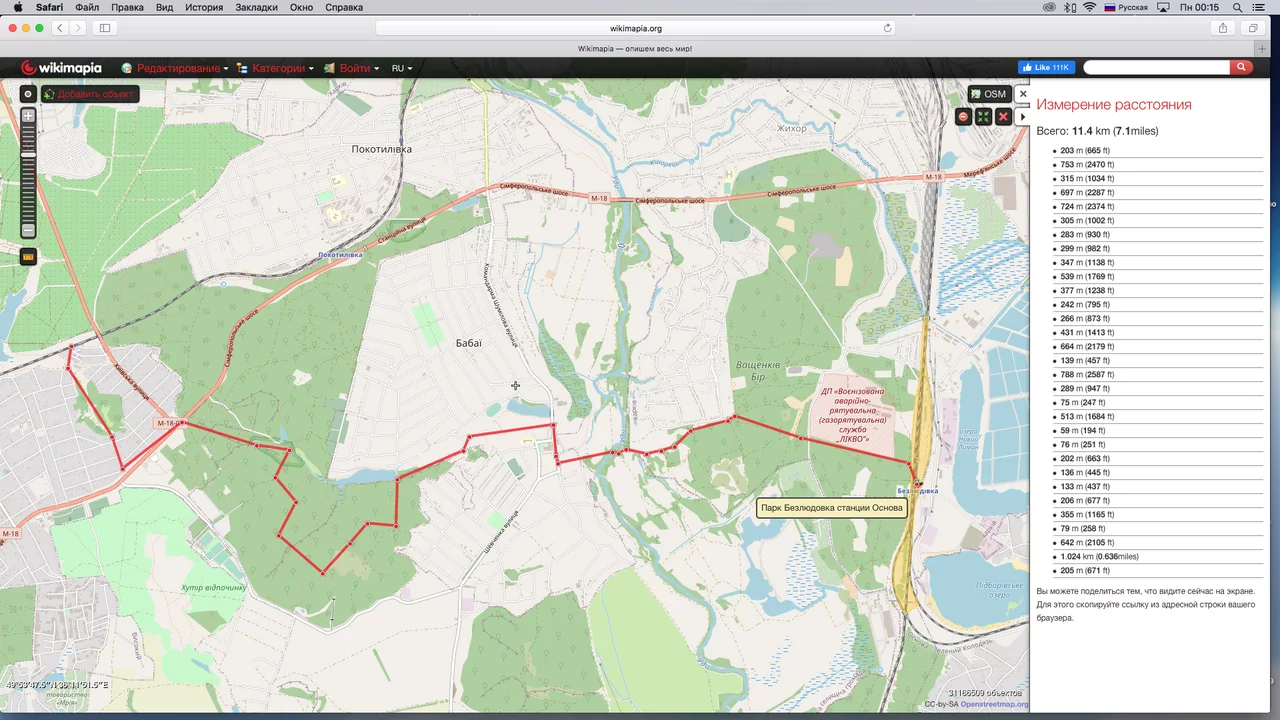This screenshot has width=1280, height=720.
Task: Click the Wikimapia logo
Action: (61, 68)
